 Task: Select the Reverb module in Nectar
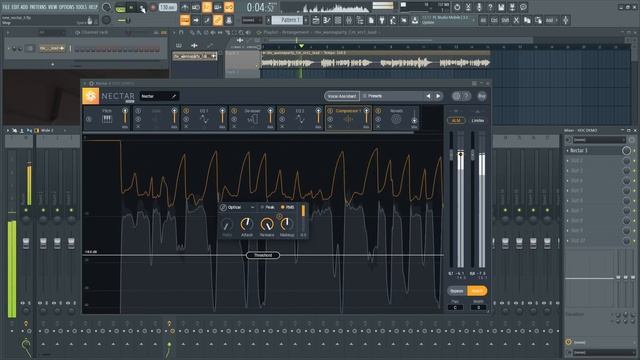pos(396,119)
